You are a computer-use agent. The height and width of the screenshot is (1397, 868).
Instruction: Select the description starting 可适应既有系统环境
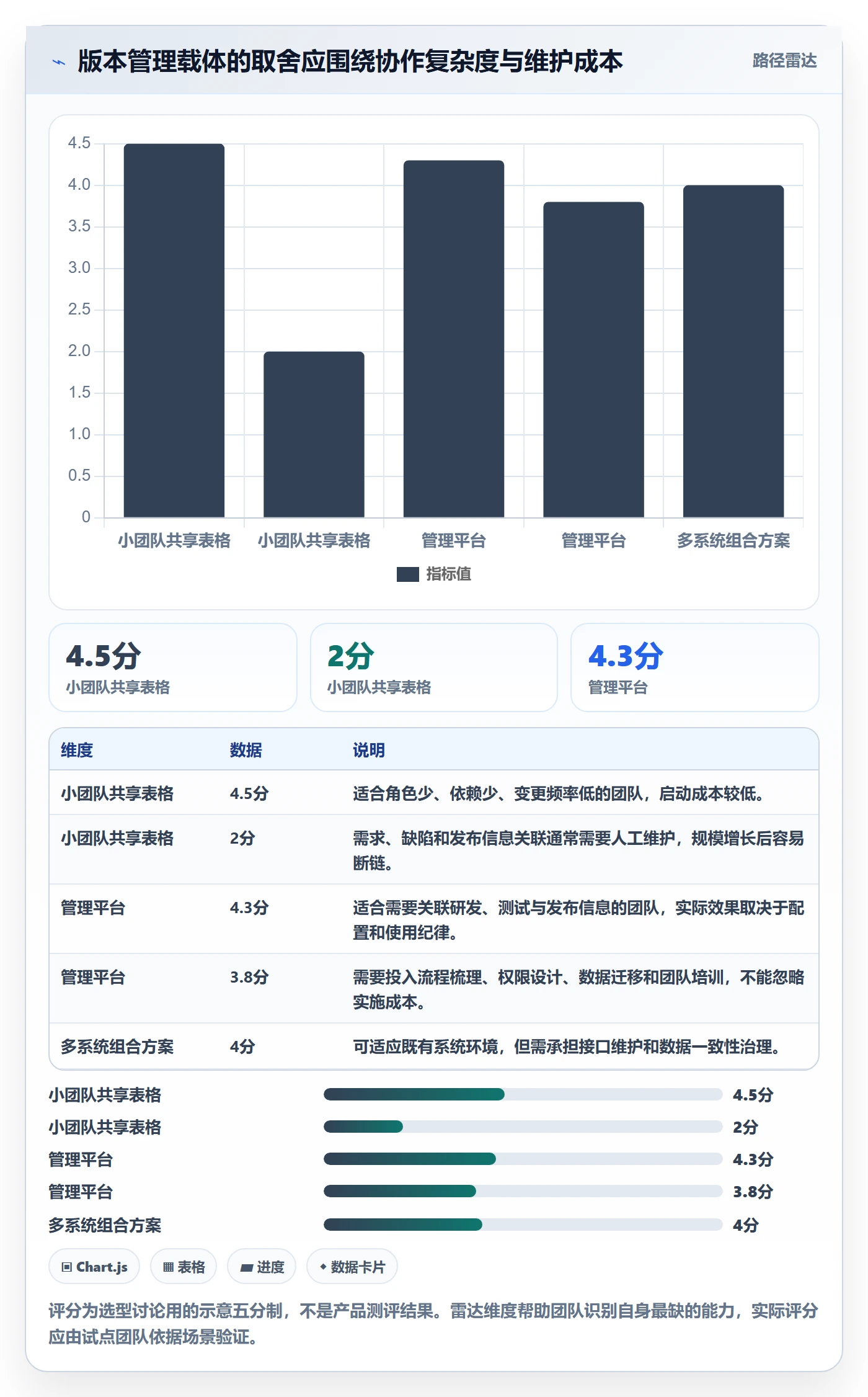coord(567,1047)
